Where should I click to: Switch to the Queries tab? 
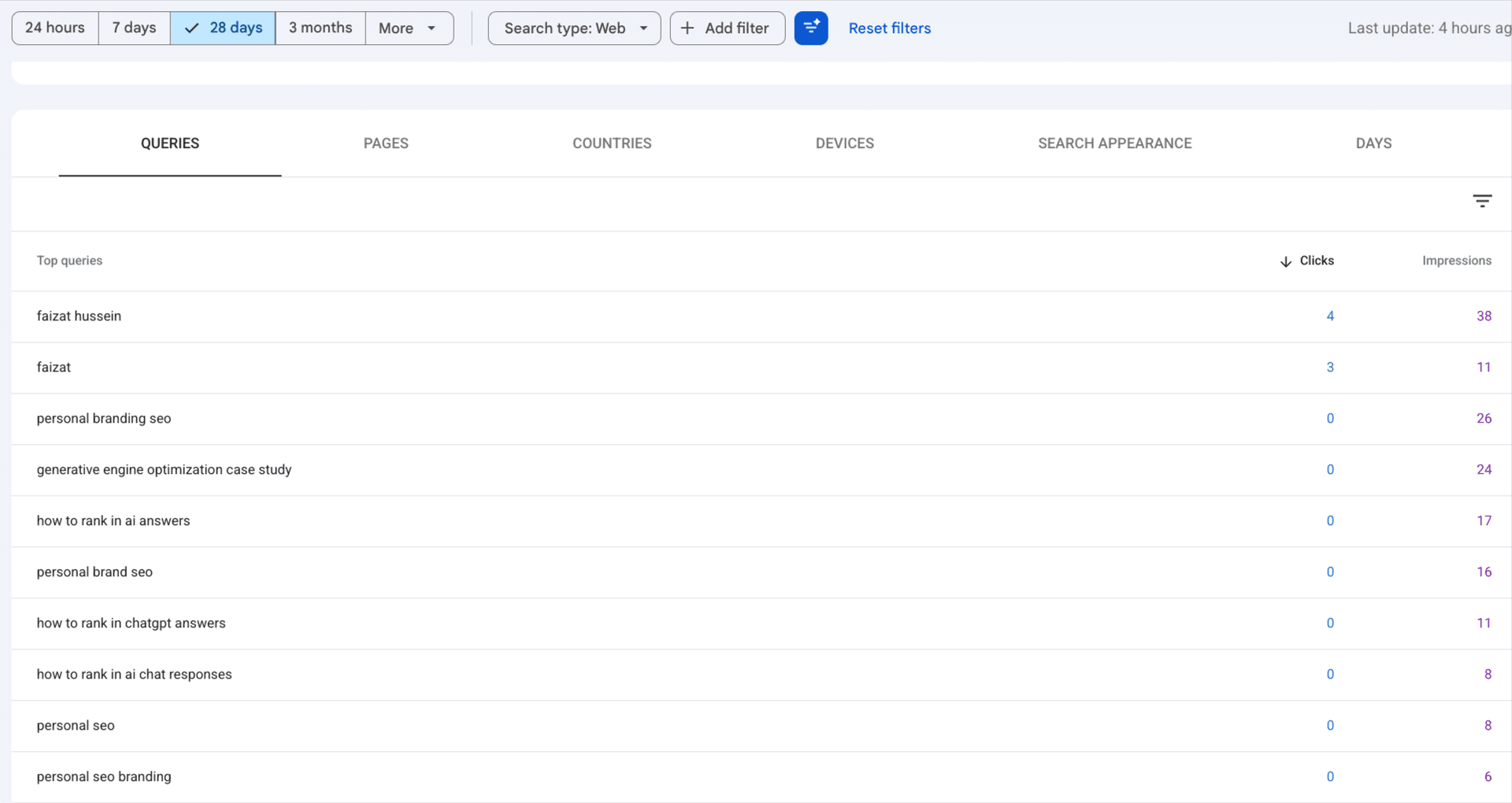pos(170,143)
